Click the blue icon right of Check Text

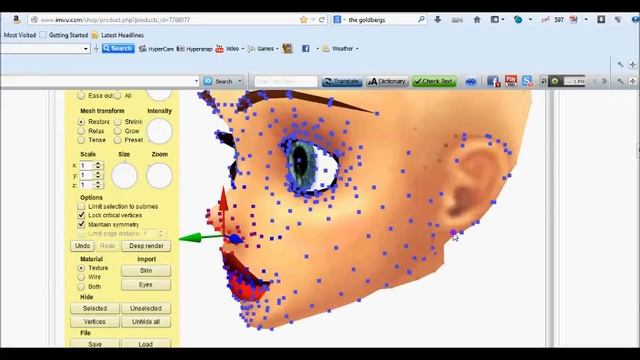tap(471, 81)
